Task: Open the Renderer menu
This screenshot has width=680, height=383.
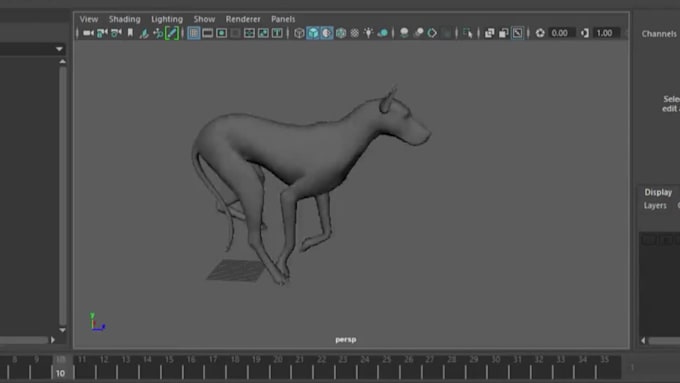Action: (x=243, y=19)
